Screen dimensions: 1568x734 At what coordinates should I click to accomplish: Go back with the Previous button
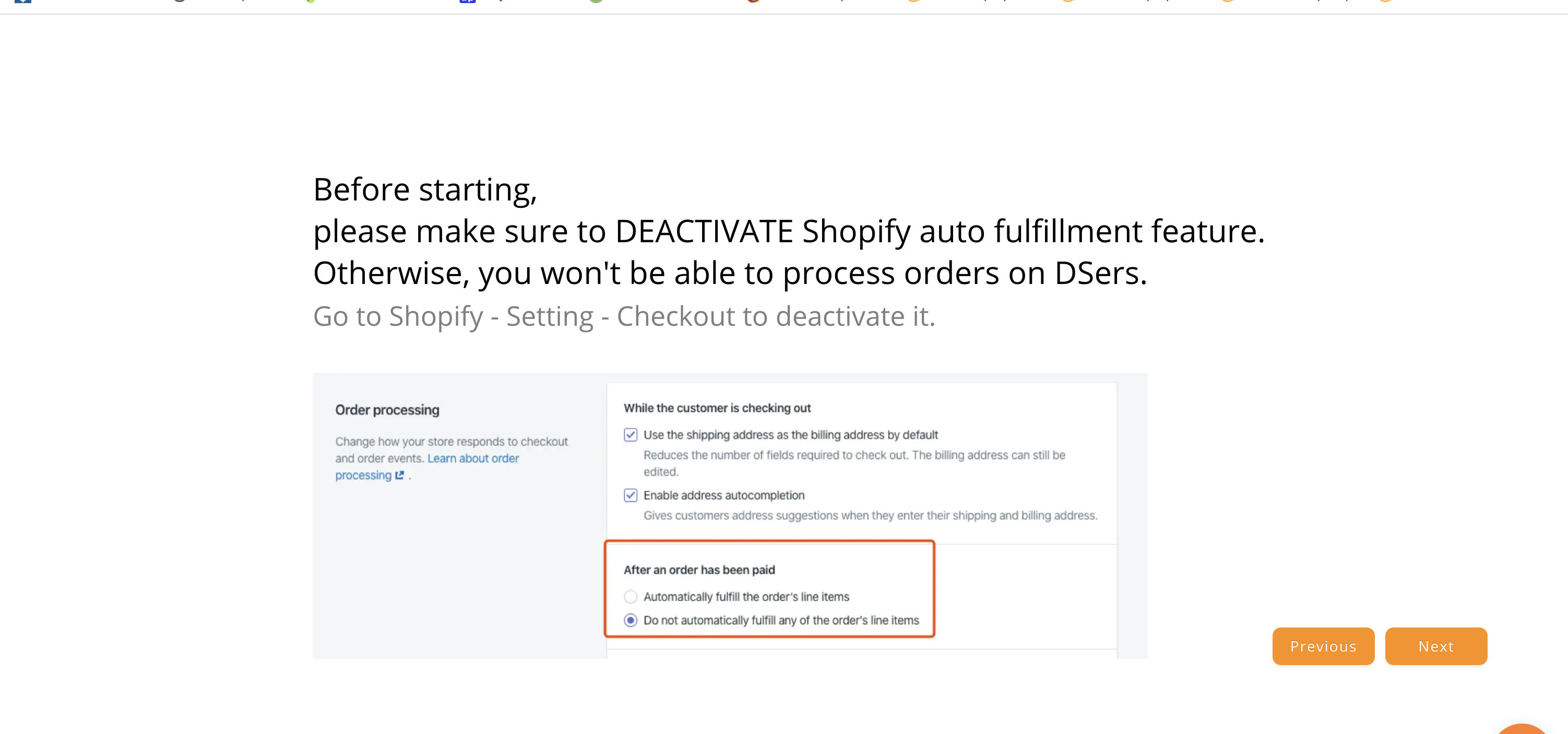pyautogui.click(x=1323, y=646)
